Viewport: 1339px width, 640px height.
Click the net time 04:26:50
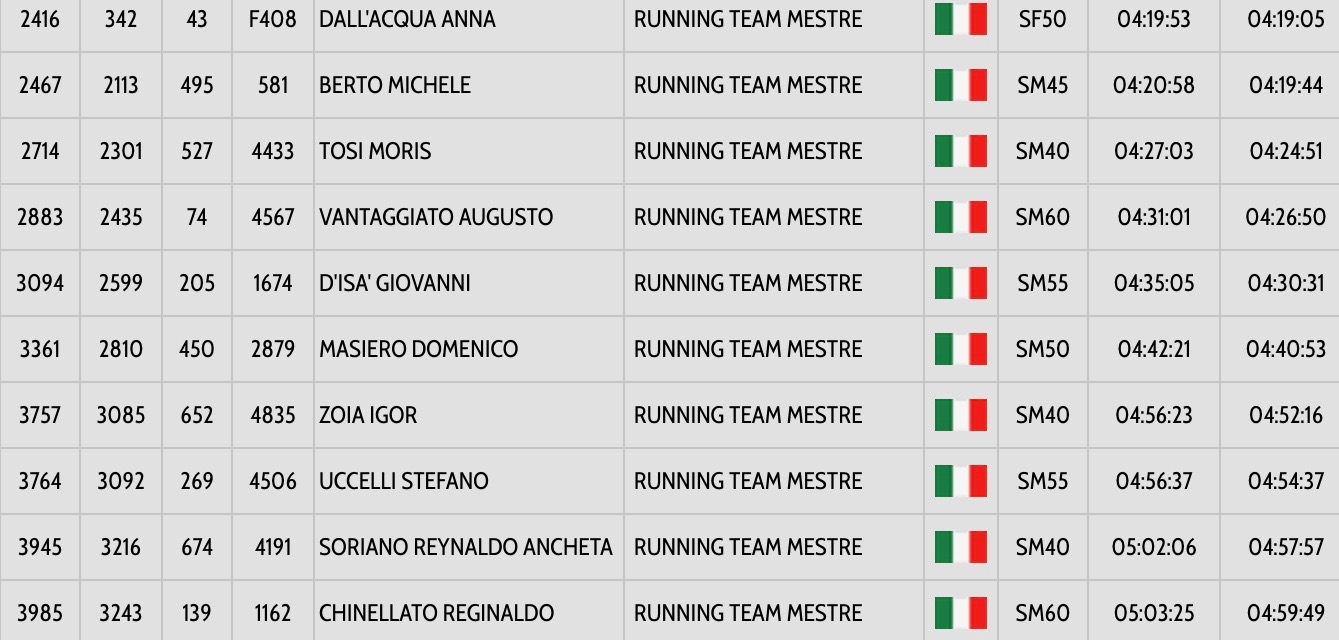click(x=1285, y=217)
